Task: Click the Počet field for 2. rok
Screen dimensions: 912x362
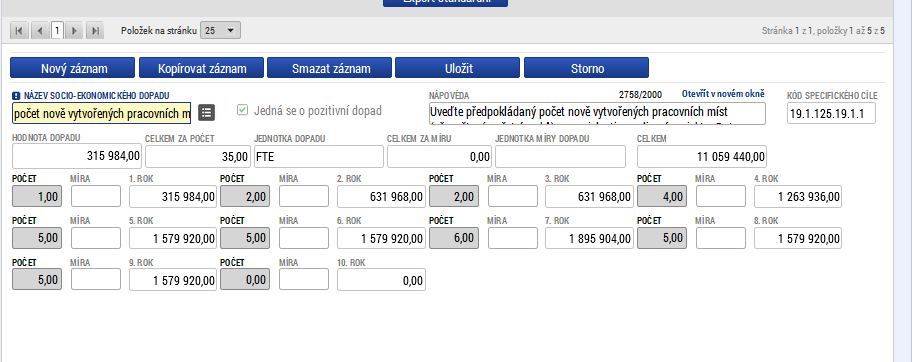Action: click(x=245, y=197)
